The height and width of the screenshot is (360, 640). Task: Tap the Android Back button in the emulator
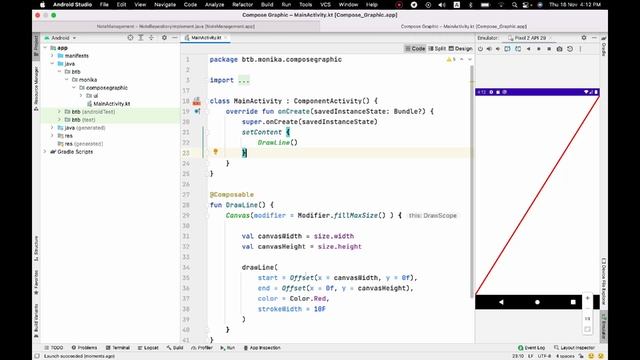coord(501,302)
